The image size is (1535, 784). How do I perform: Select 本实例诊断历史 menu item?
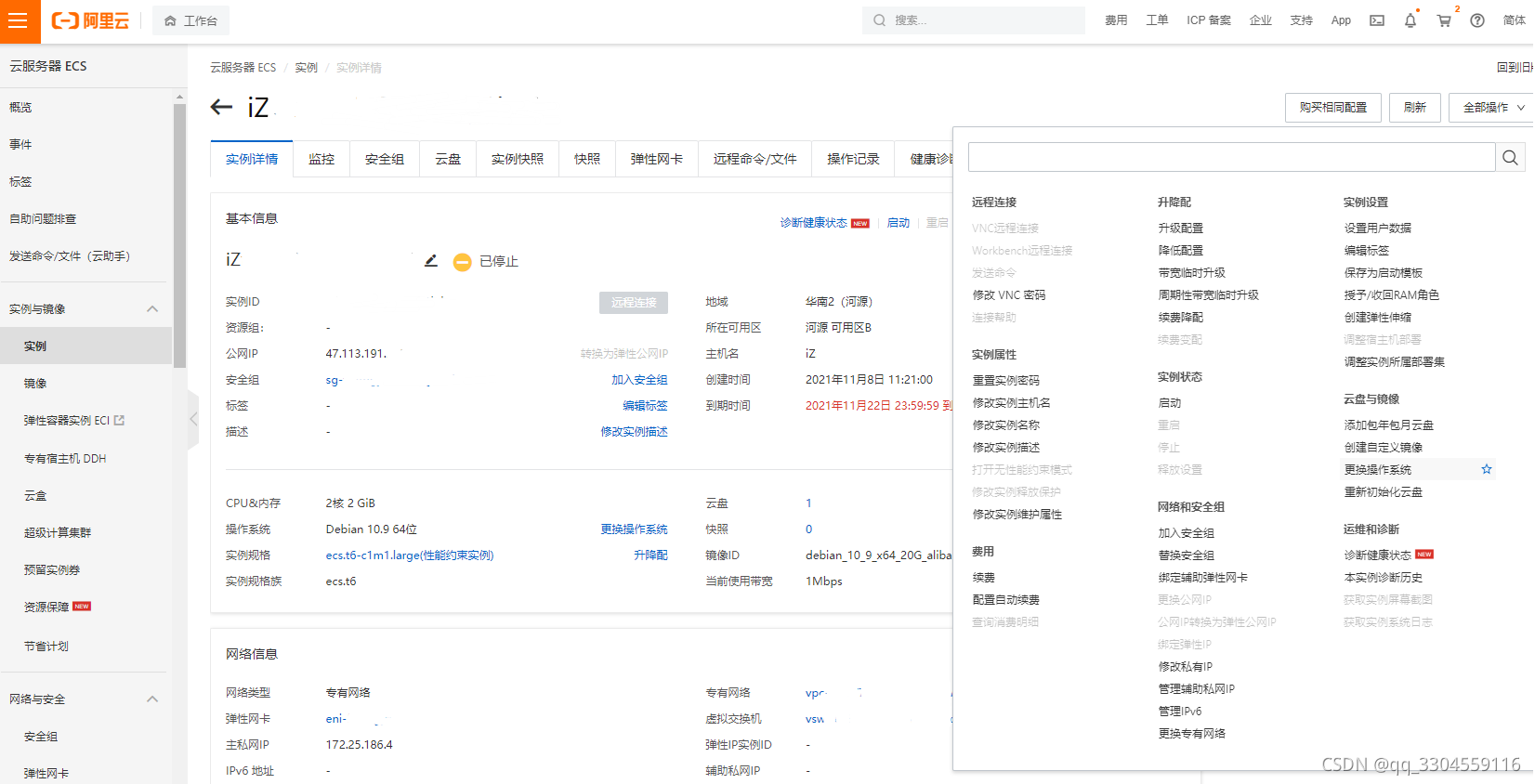tap(1383, 578)
